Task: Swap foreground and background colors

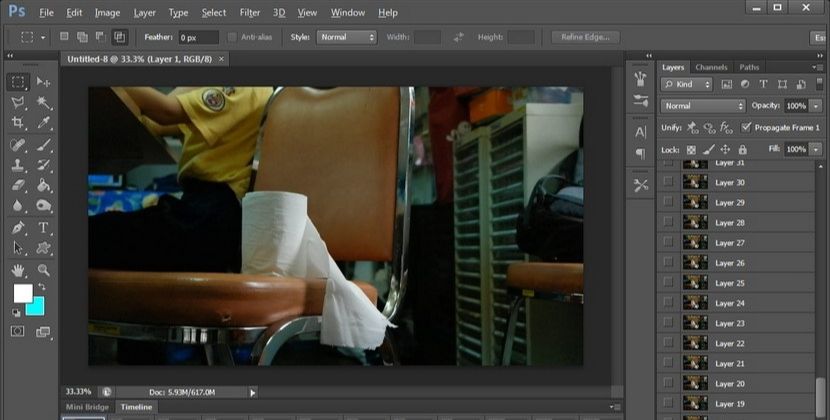Action: click(41, 287)
